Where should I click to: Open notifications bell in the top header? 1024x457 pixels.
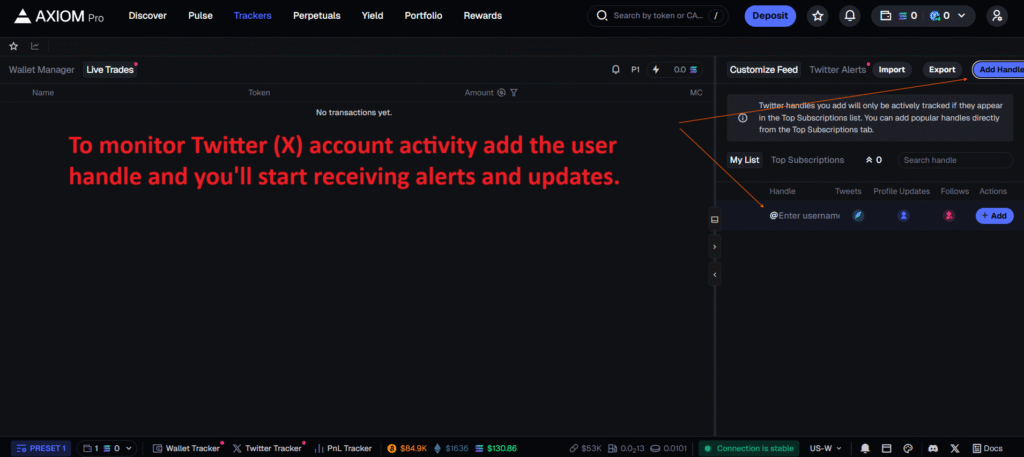[x=850, y=16]
